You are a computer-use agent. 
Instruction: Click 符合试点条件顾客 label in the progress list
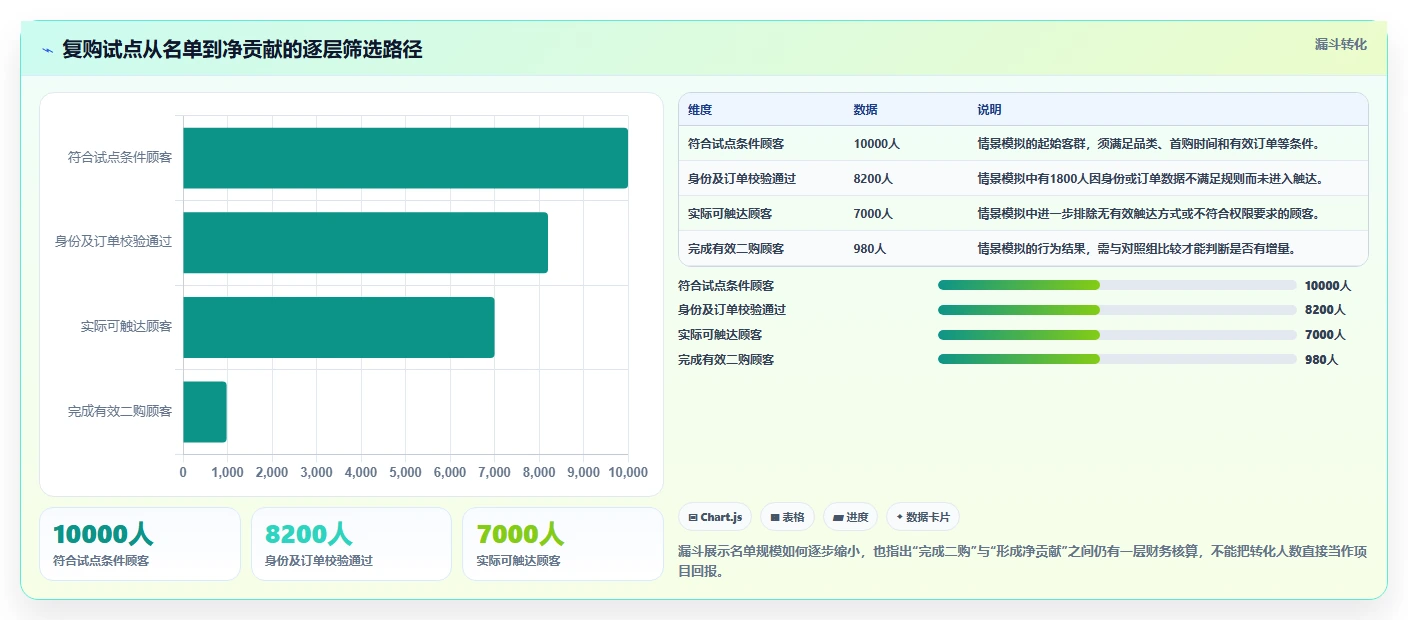[x=726, y=286]
